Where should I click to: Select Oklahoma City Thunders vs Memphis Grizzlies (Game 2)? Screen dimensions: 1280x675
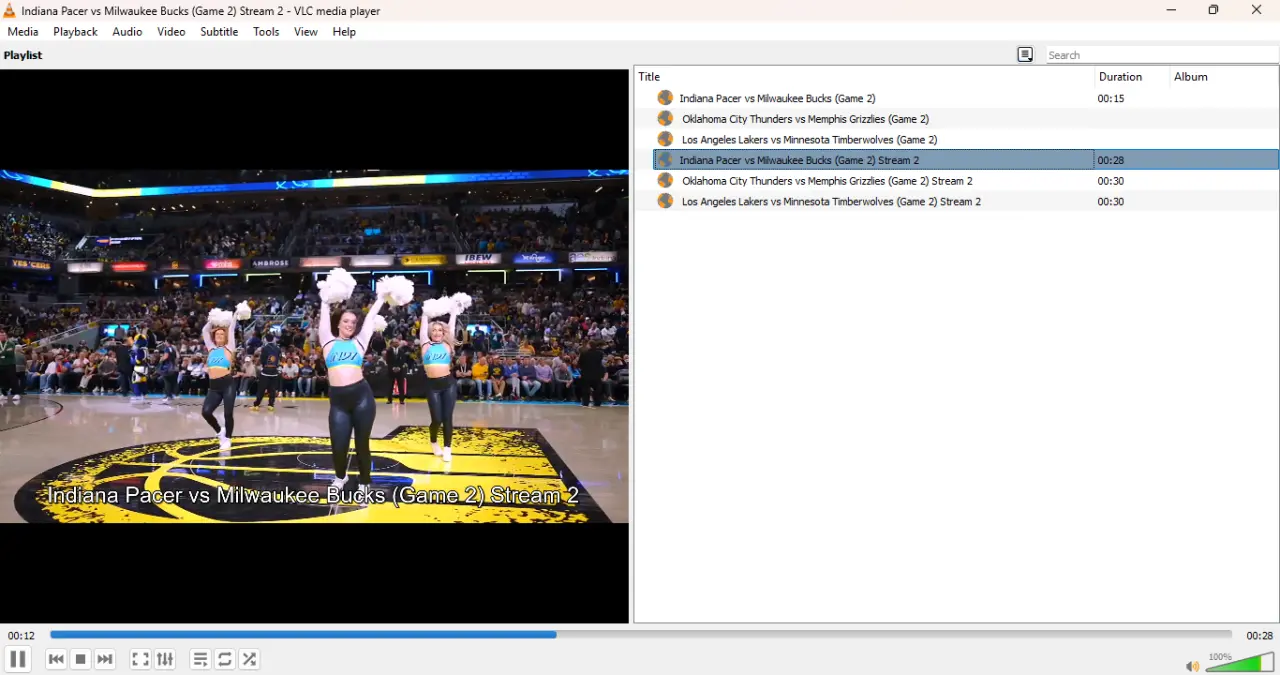click(805, 119)
